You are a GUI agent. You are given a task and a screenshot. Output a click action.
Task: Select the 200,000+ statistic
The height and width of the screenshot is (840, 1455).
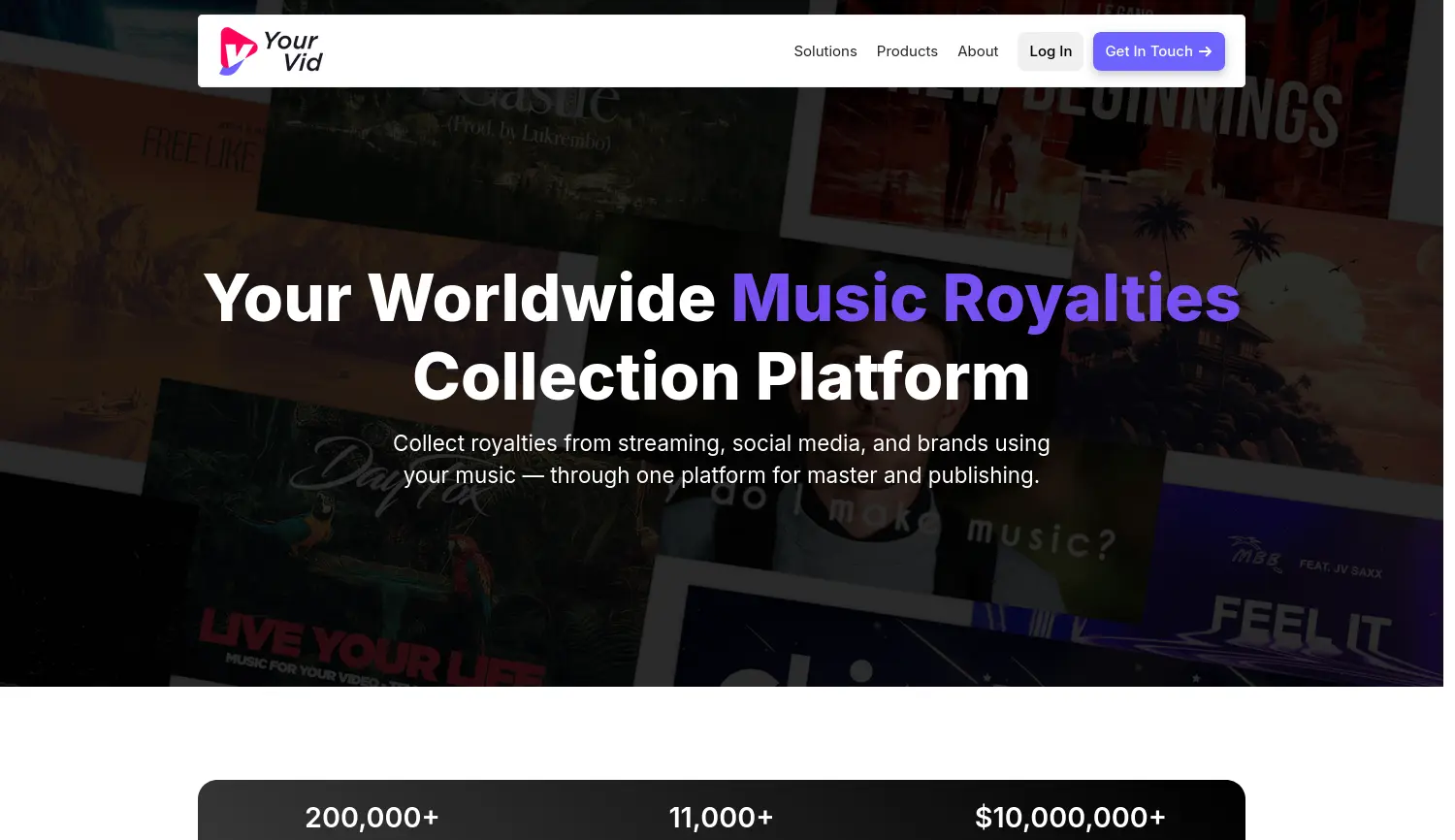(x=372, y=818)
